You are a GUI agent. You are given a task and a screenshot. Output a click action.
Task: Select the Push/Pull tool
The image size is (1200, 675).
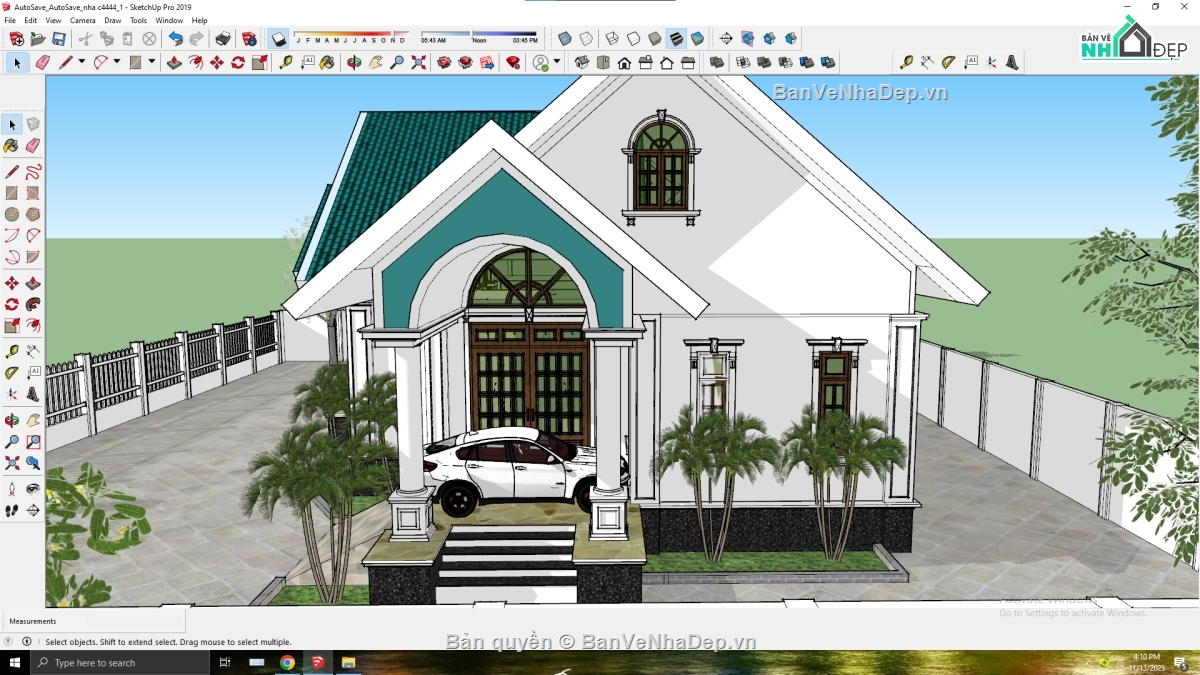(174, 62)
